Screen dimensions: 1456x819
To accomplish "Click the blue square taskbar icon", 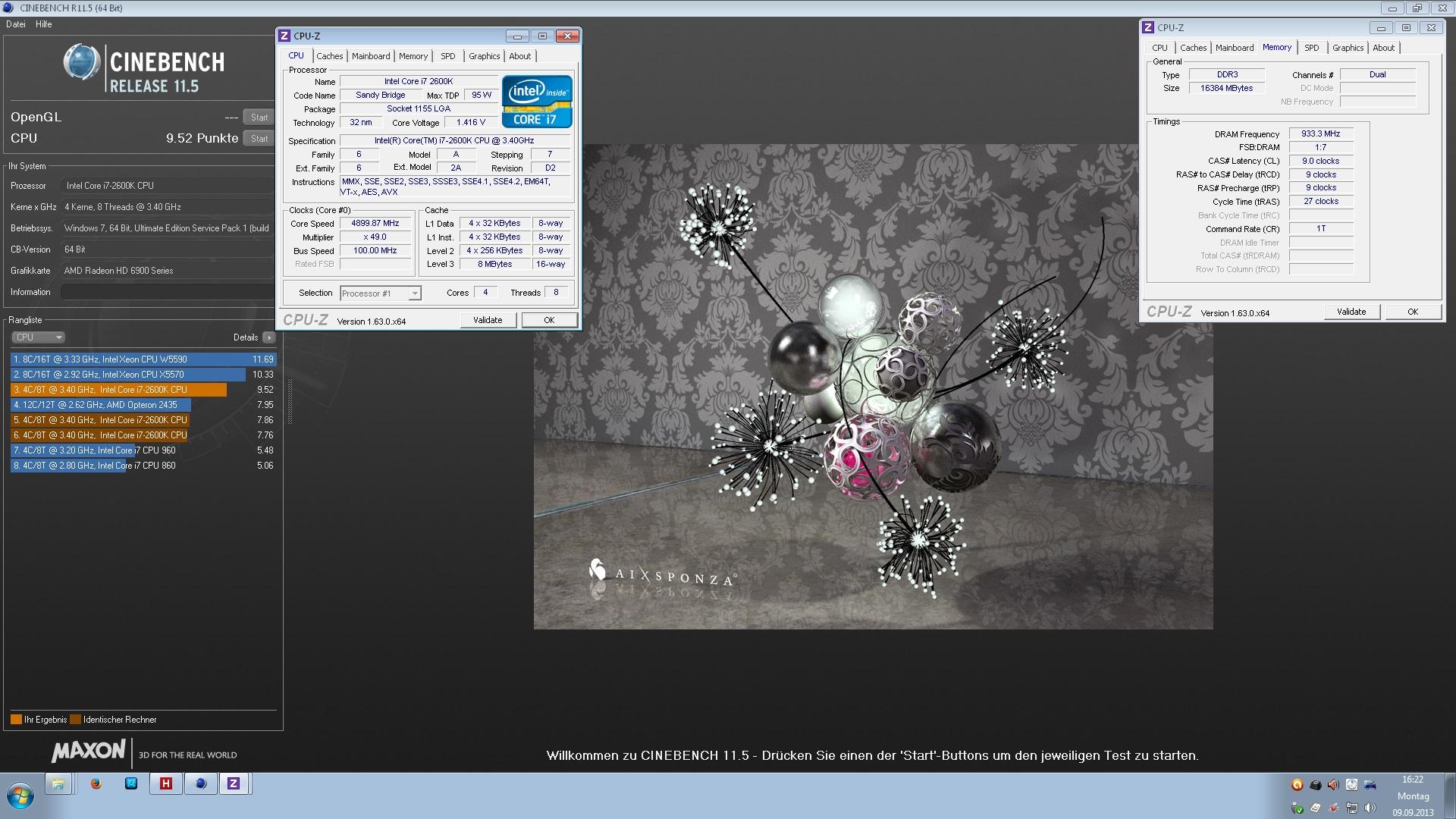I will [x=131, y=784].
